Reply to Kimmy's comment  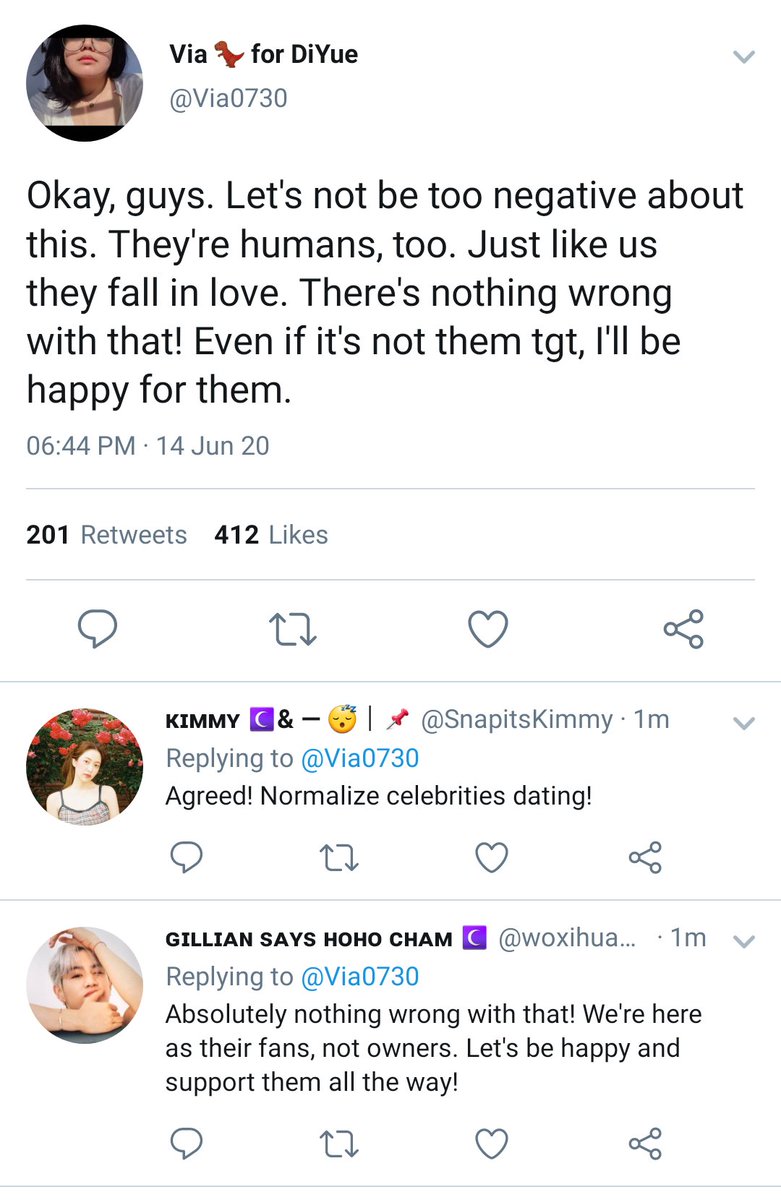click(x=186, y=858)
